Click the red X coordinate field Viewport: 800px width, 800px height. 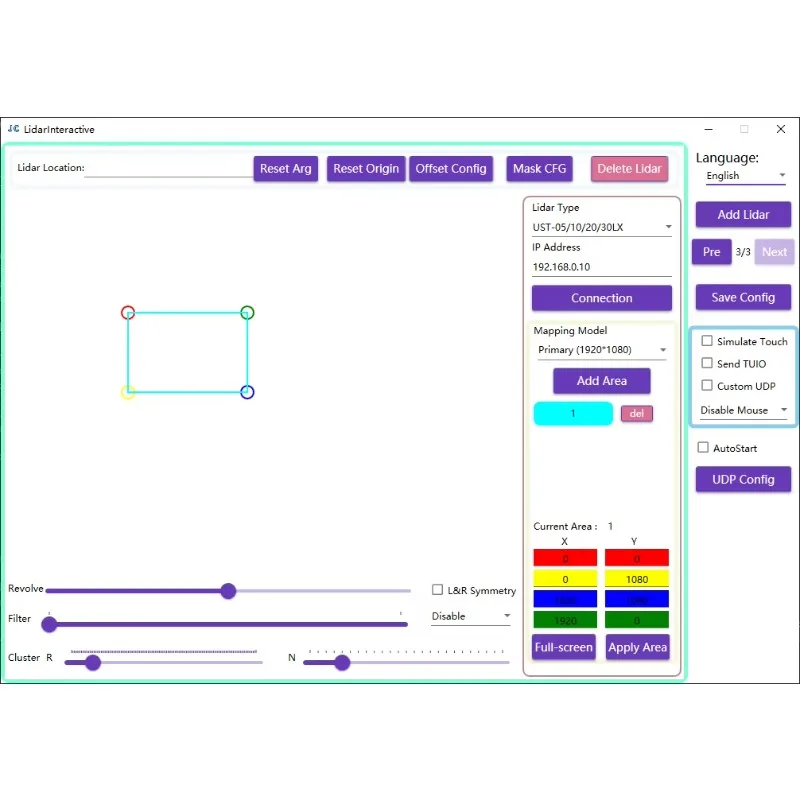565,558
